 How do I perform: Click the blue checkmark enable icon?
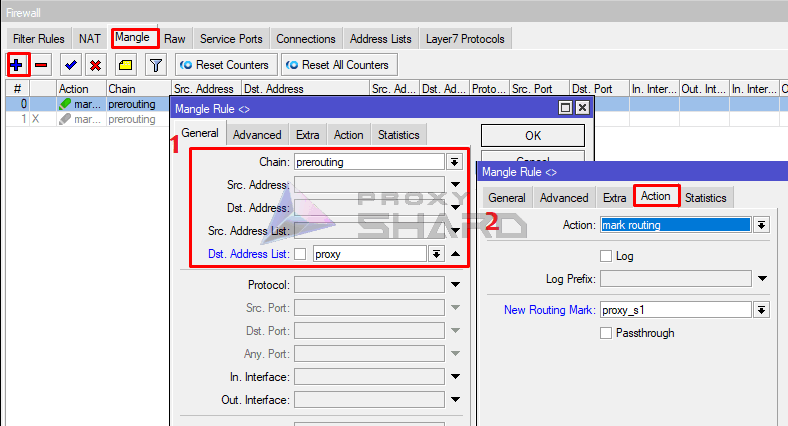tap(71, 65)
